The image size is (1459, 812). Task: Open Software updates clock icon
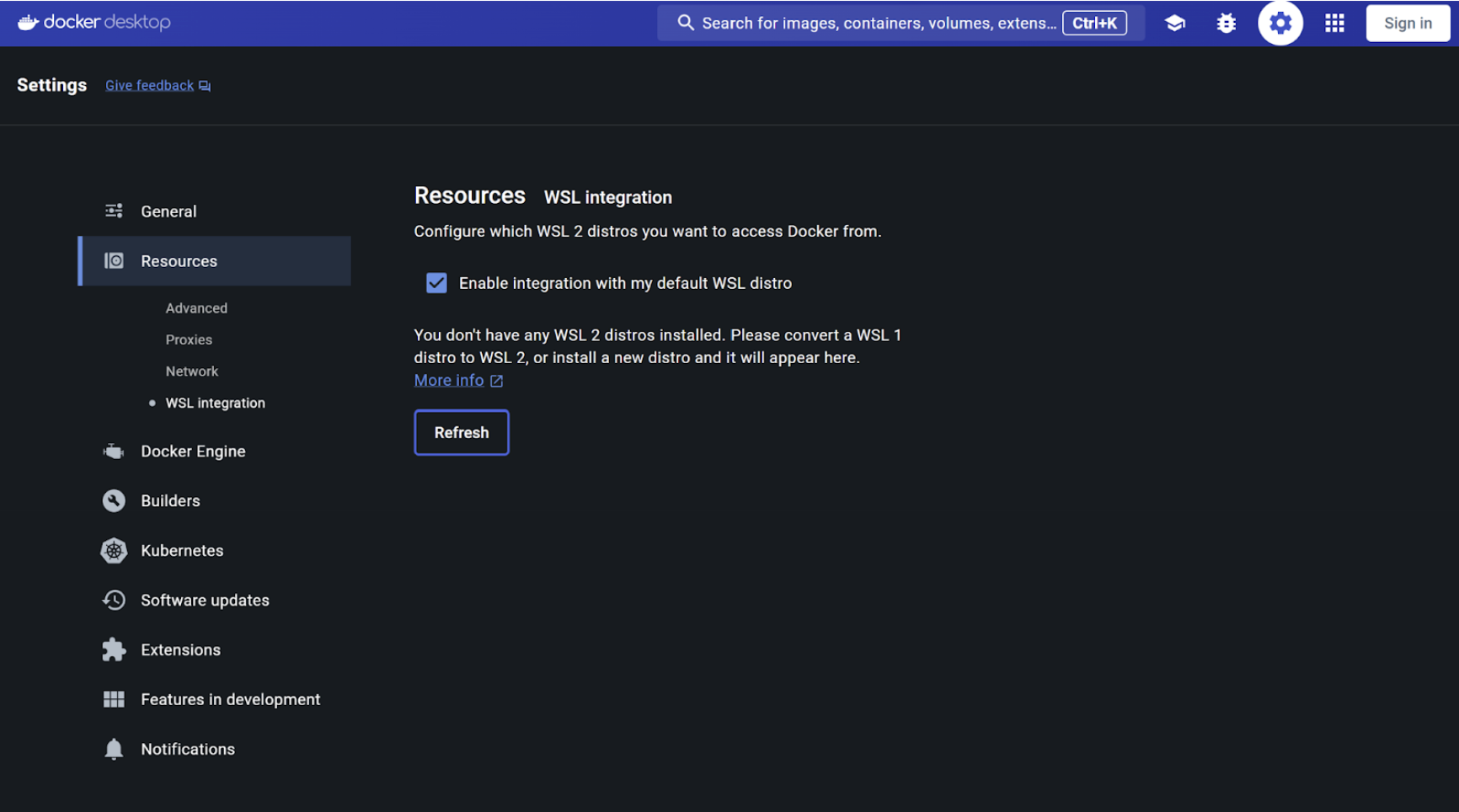114,600
